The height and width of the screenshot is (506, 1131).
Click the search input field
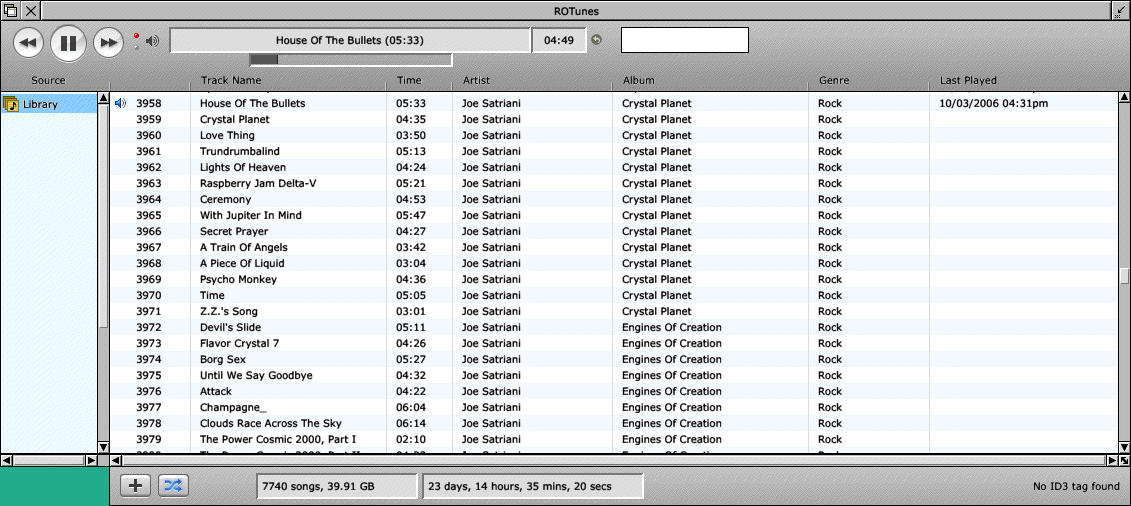(685, 40)
